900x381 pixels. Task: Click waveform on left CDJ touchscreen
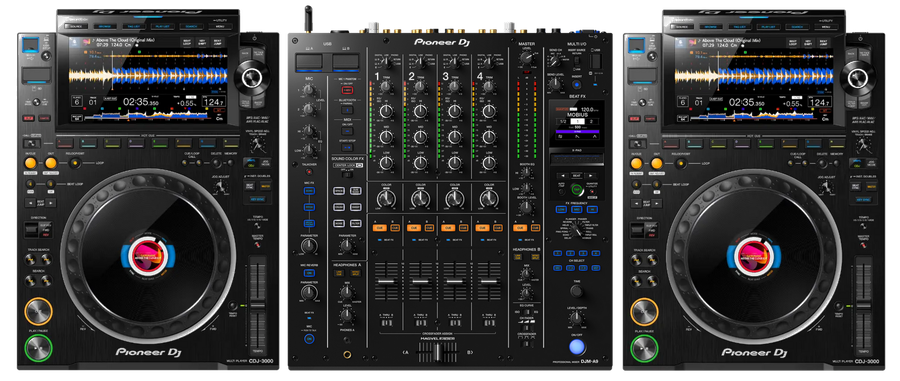(148, 76)
